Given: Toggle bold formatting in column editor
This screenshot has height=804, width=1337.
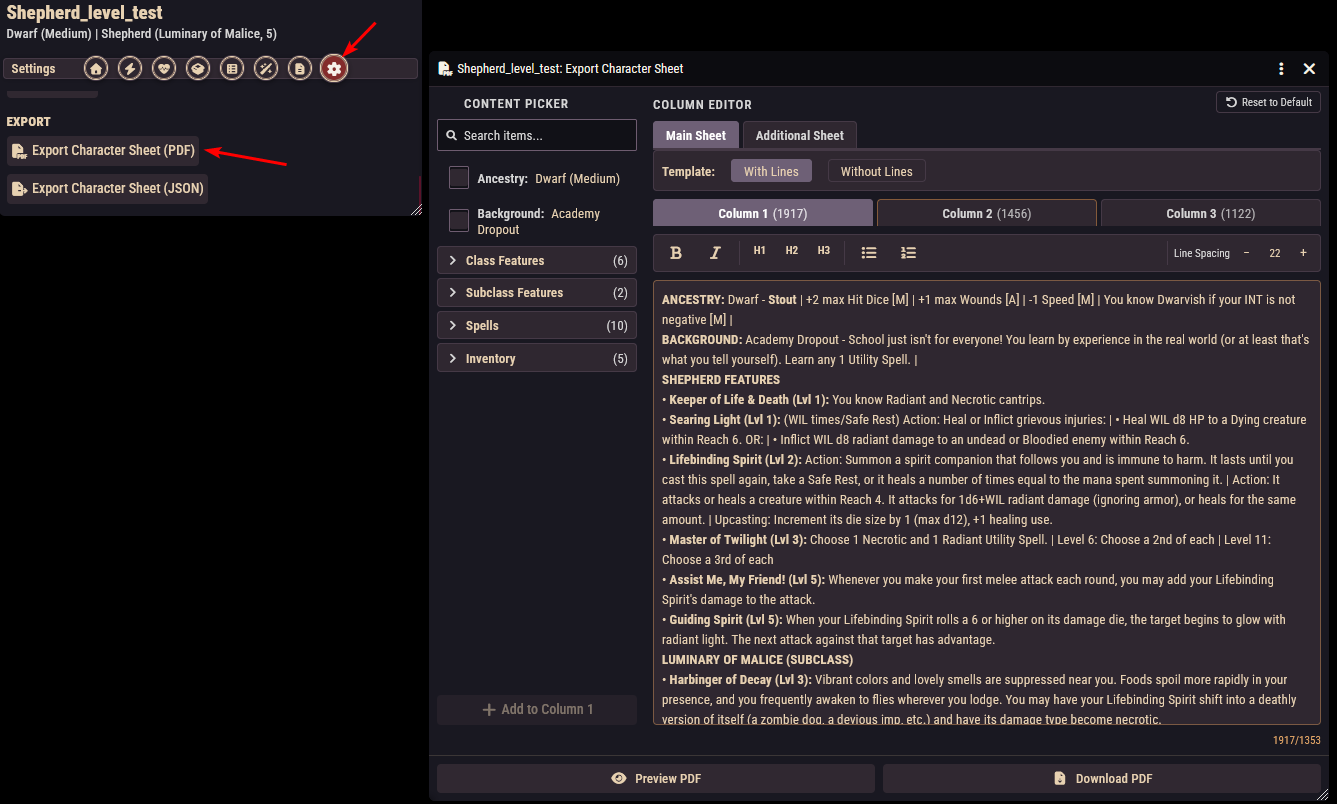Looking at the screenshot, I should pyautogui.click(x=676, y=253).
